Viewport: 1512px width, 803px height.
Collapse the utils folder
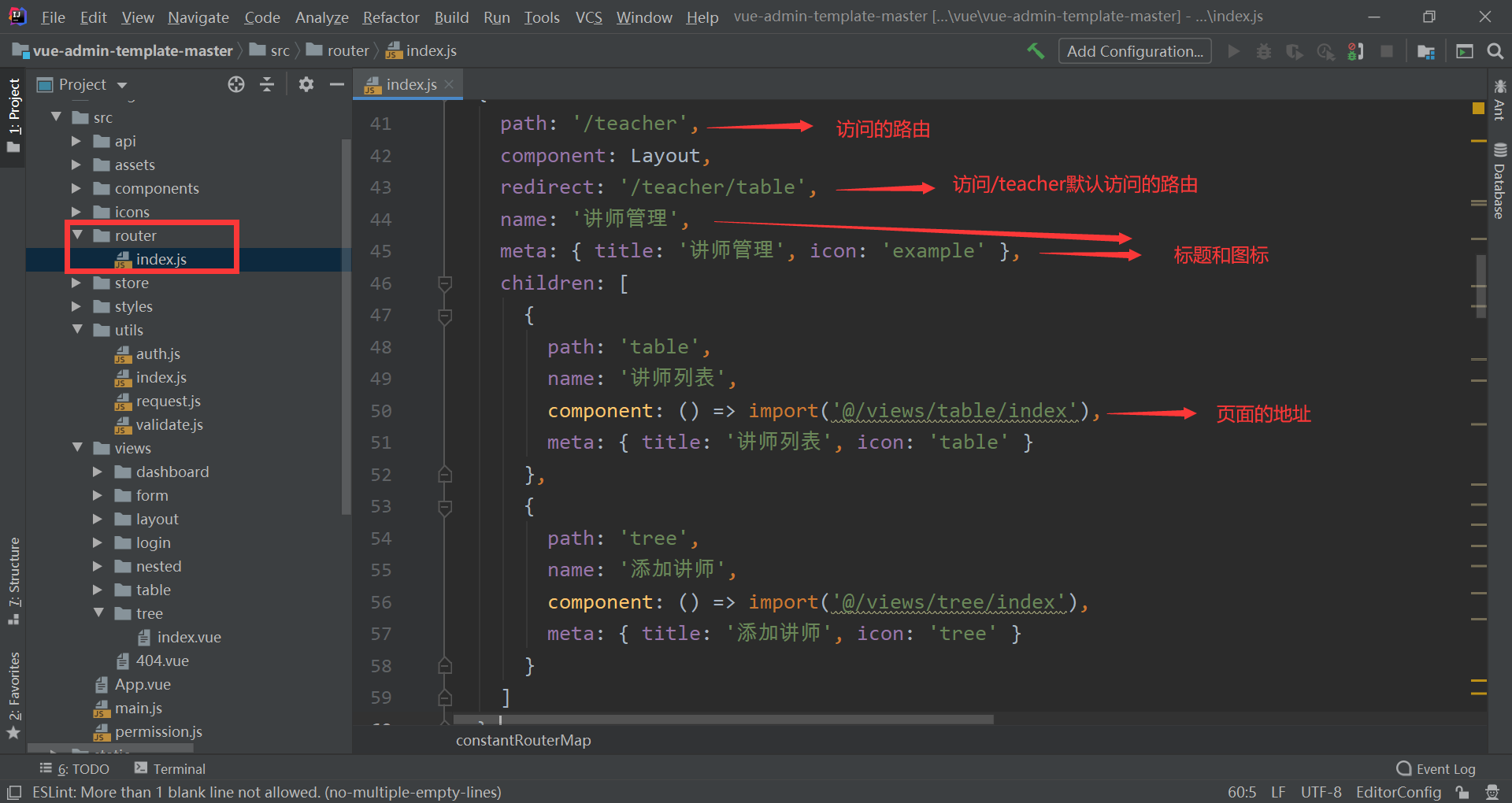coord(78,329)
